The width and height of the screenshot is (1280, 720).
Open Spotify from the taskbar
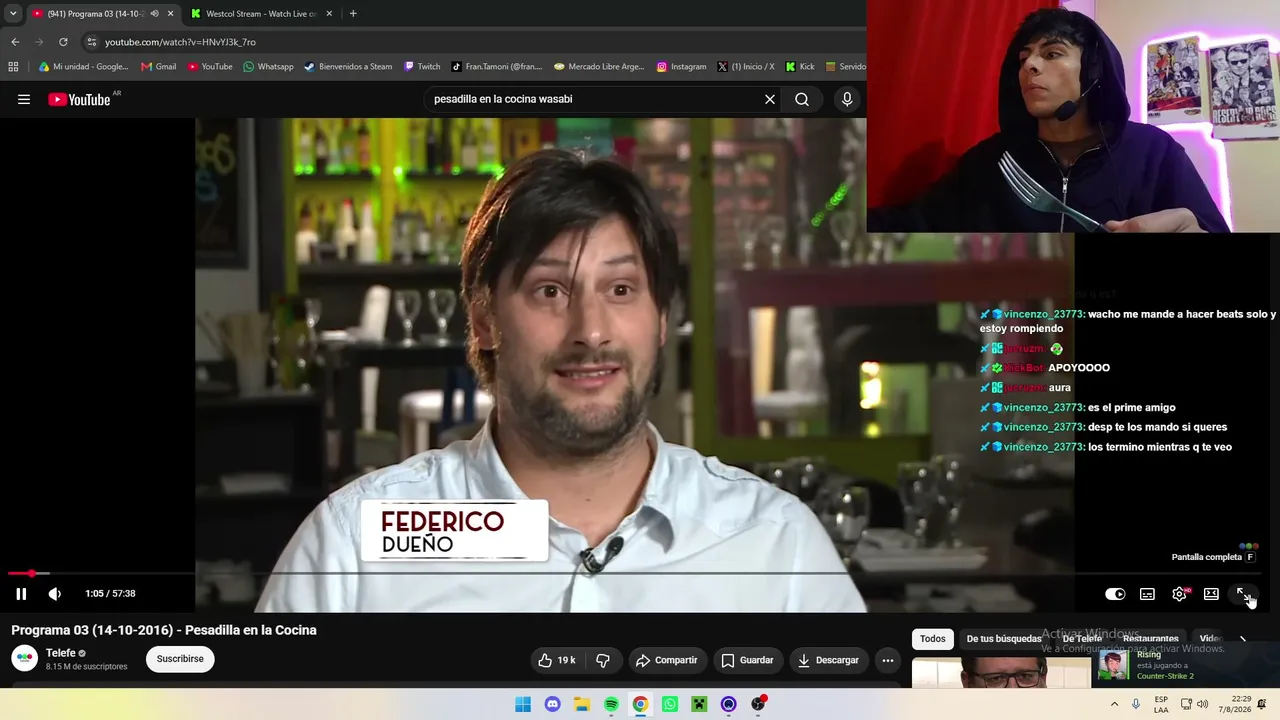[x=611, y=705]
